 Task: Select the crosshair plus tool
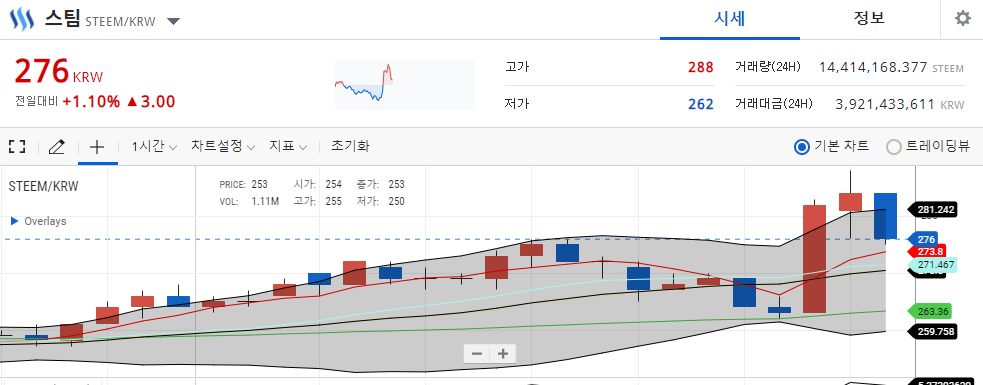tap(97, 147)
